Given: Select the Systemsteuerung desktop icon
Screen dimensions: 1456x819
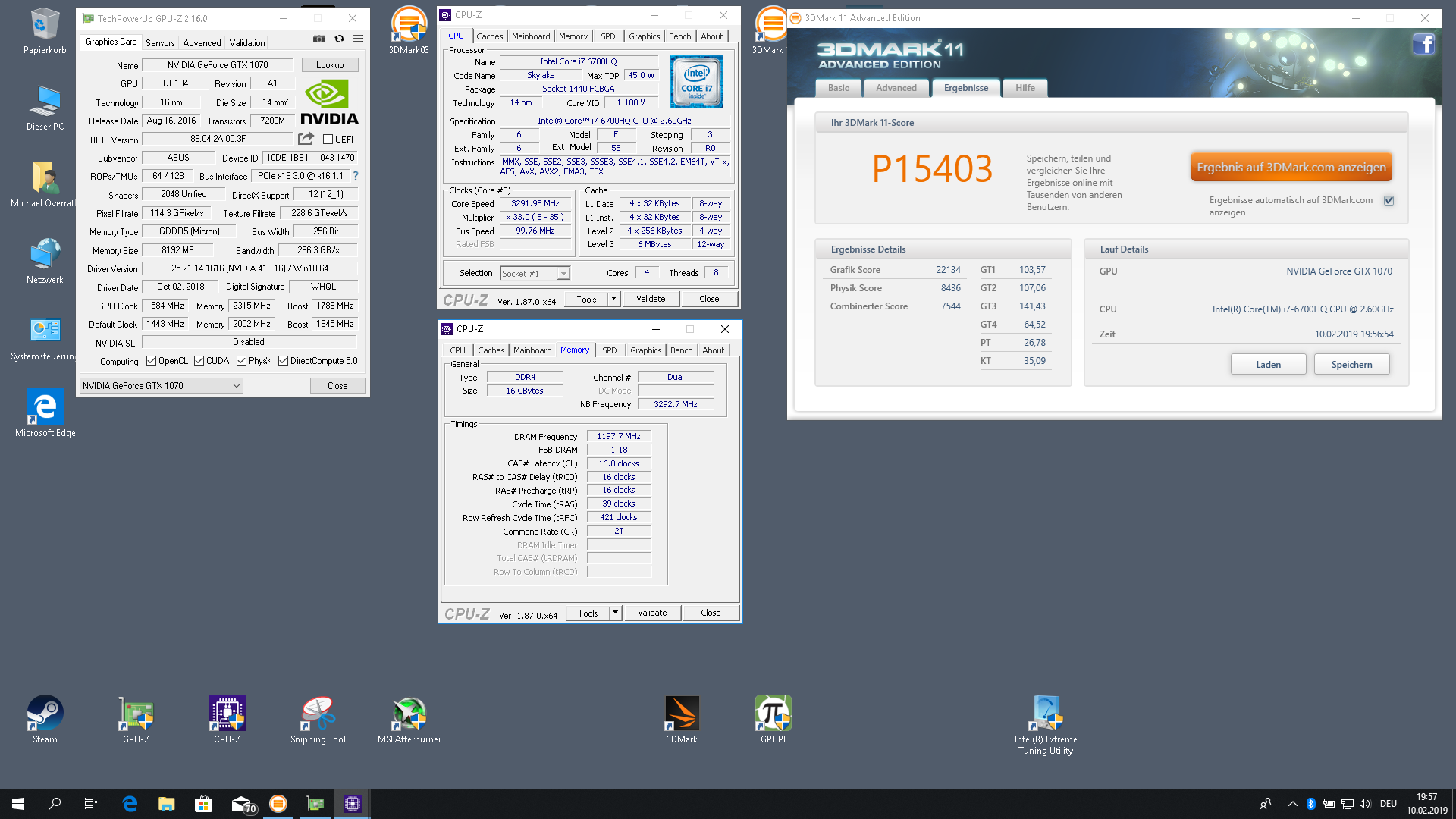Looking at the screenshot, I should click(45, 337).
